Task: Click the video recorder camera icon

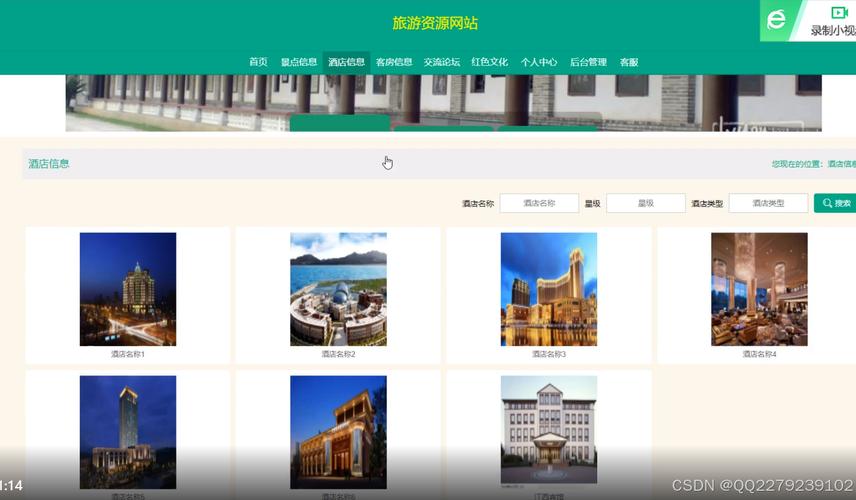Action: 837,13
